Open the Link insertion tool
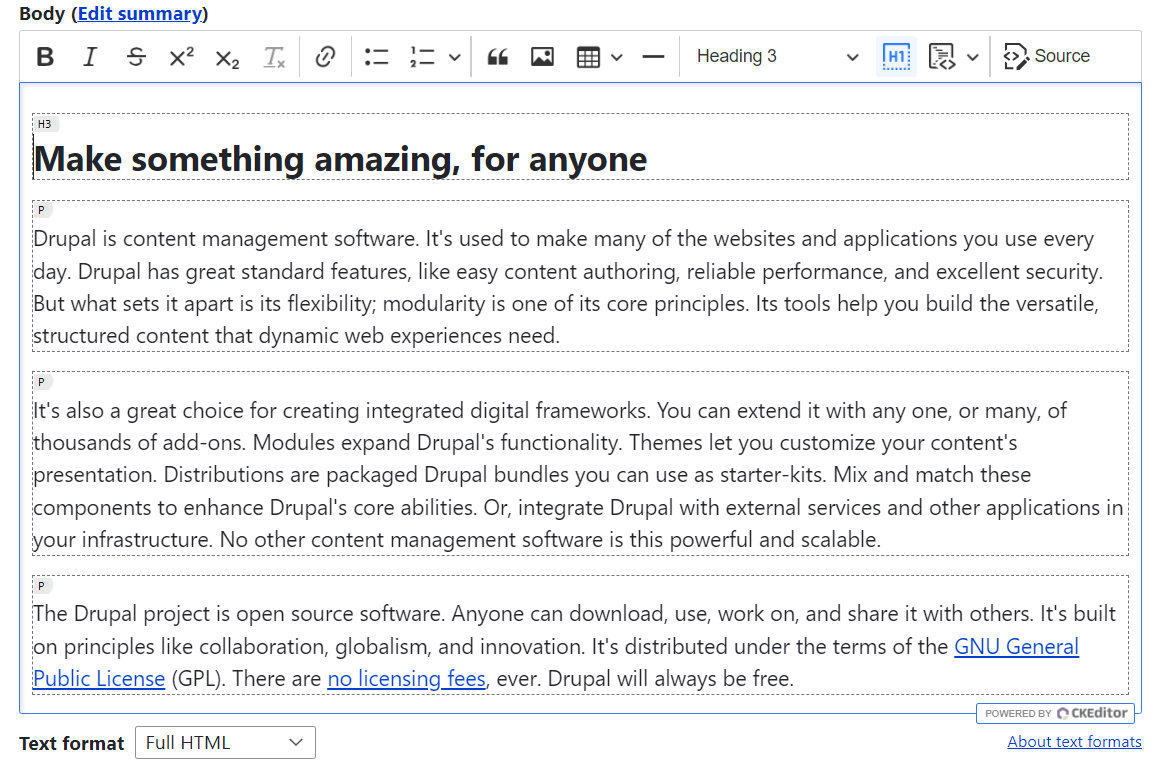 327,56
